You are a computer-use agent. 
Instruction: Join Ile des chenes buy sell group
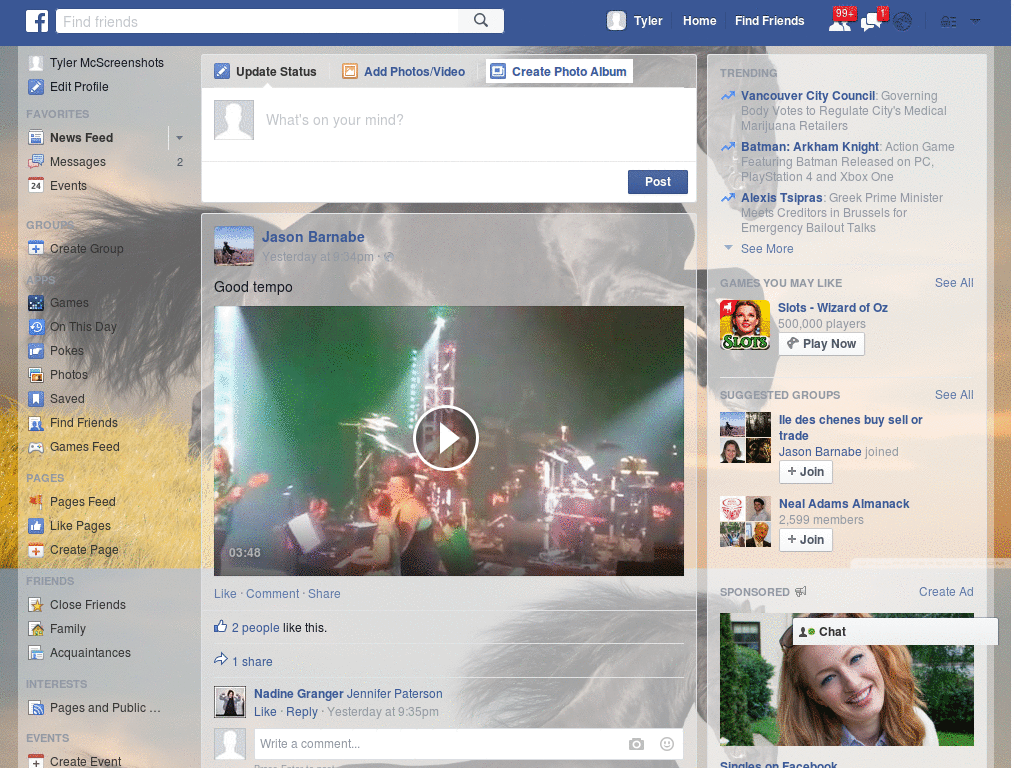coord(806,472)
